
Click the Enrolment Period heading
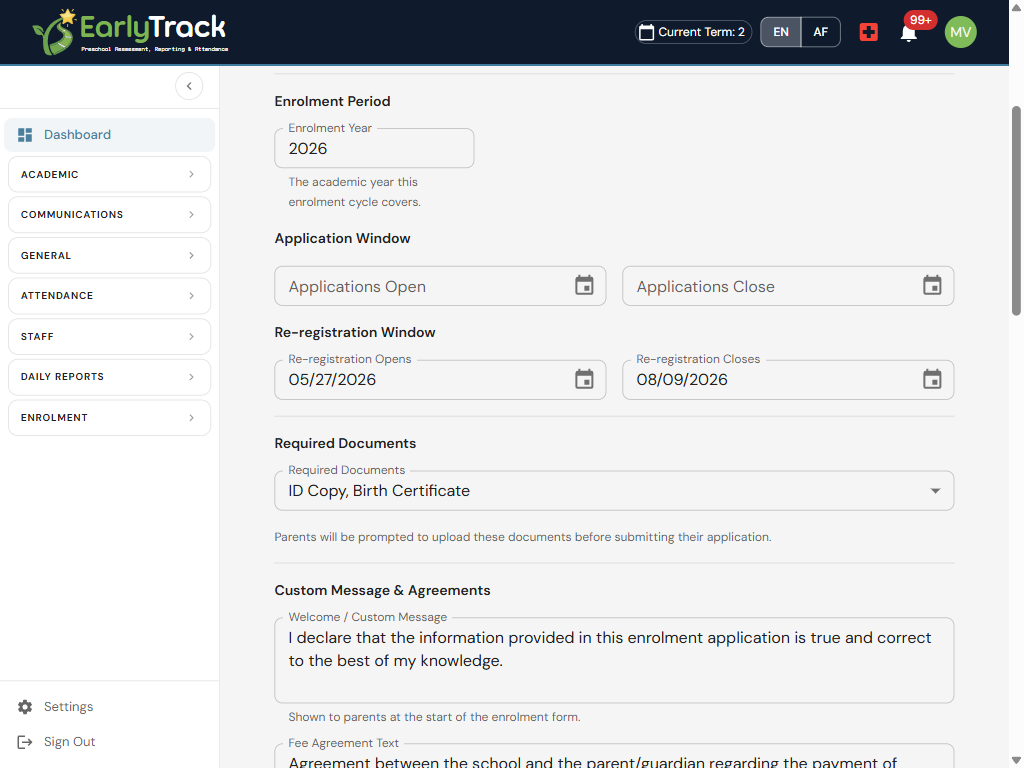[332, 101]
